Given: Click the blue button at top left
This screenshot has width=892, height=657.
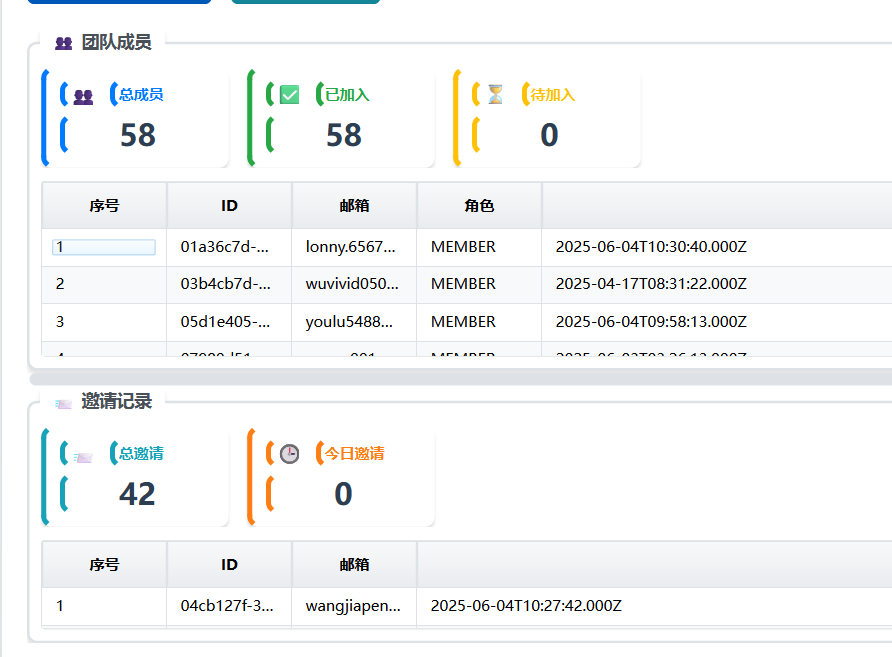Looking at the screenshot, I should click(x=119, y=2).
